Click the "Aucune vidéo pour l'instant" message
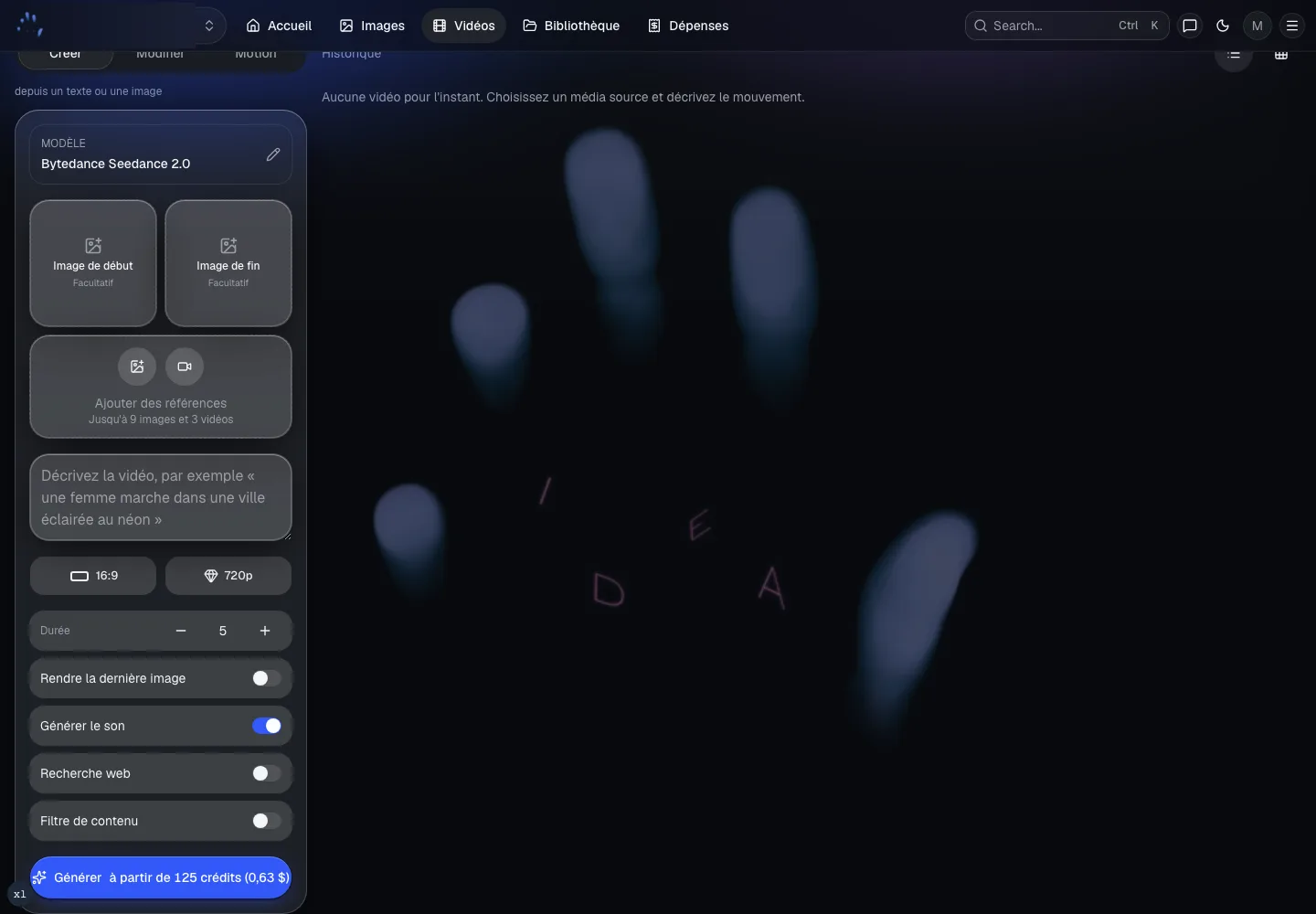Viewport: 1316px width, 914px height. click(x=563, y=97)
